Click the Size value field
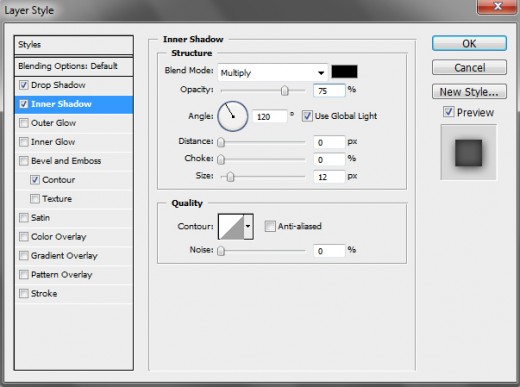This screenshot has width=520, height=387. 329,177
